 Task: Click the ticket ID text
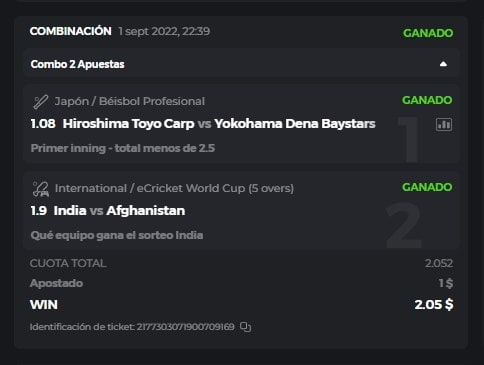(x=132, y=327)
